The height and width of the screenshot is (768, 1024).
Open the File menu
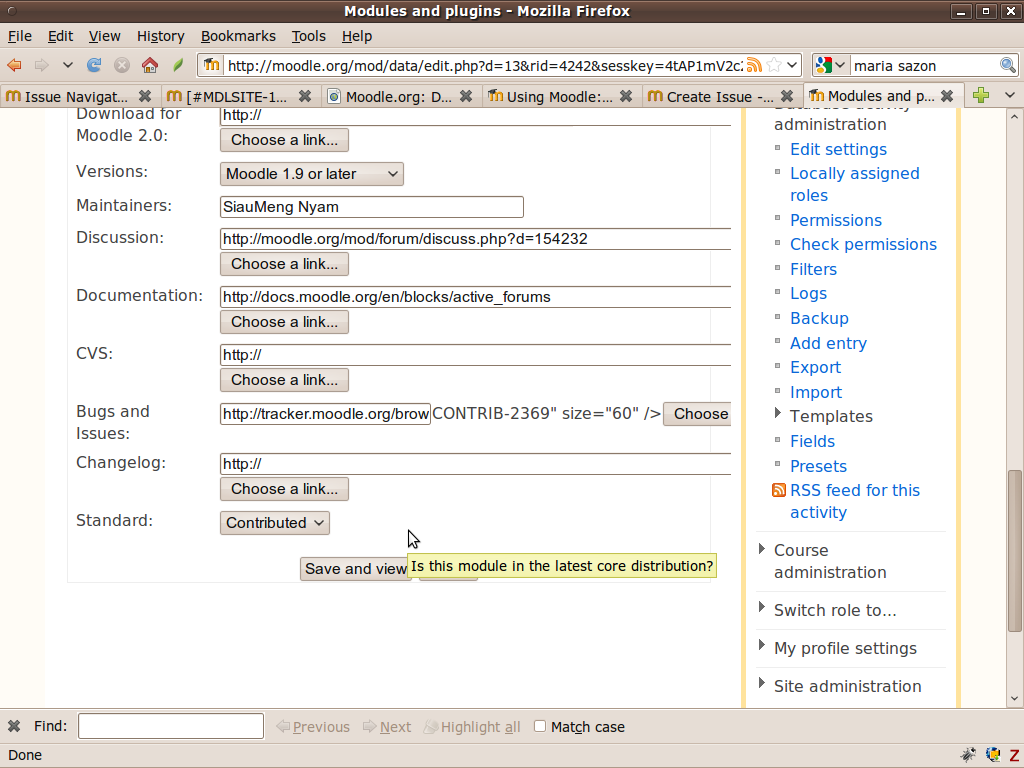pos(20,36)
